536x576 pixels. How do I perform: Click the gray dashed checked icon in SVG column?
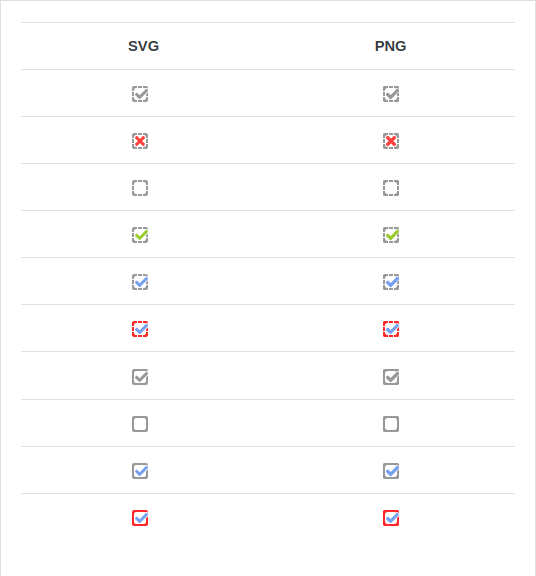click(140, 94)
